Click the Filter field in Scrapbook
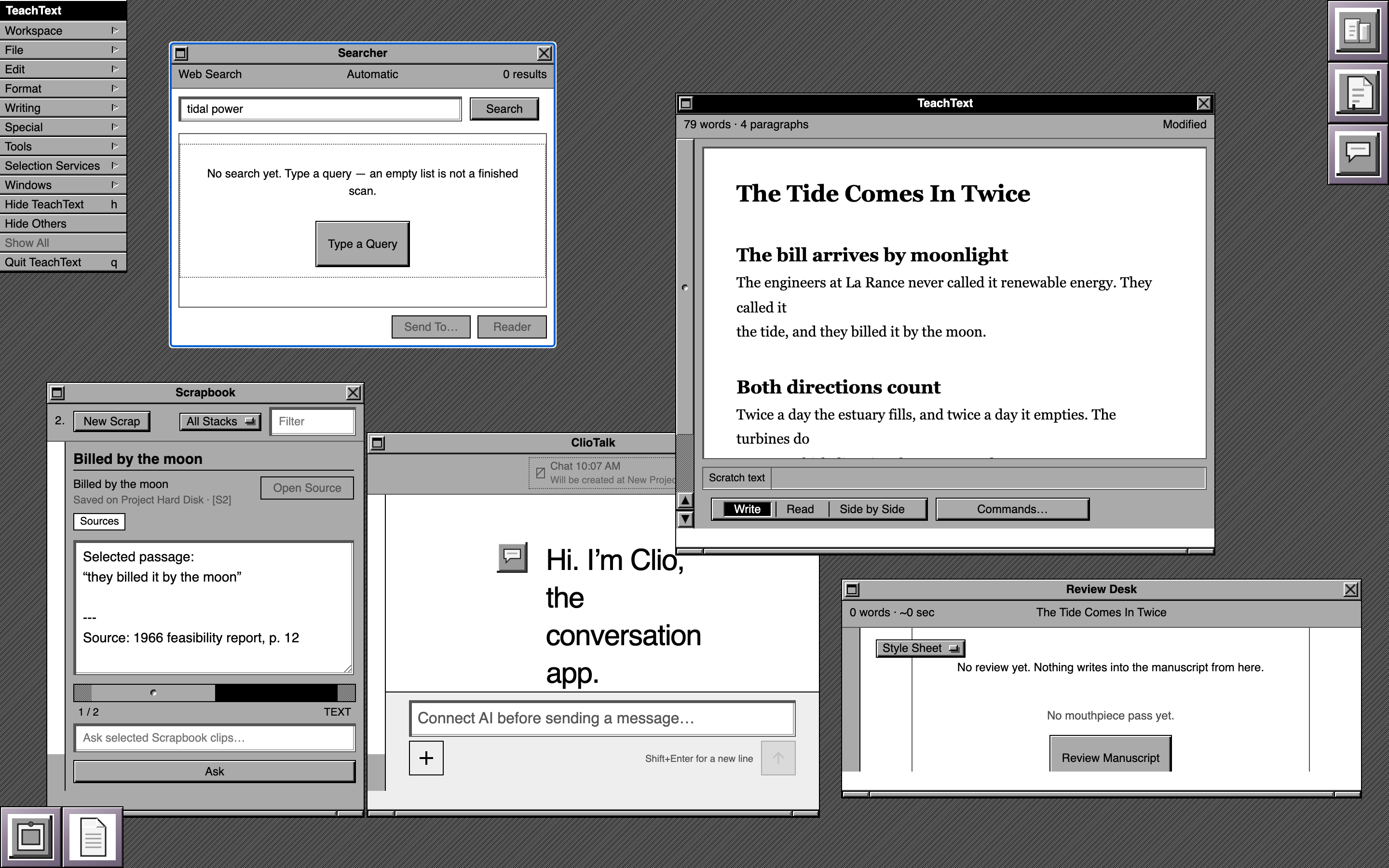 click(313, 421)
